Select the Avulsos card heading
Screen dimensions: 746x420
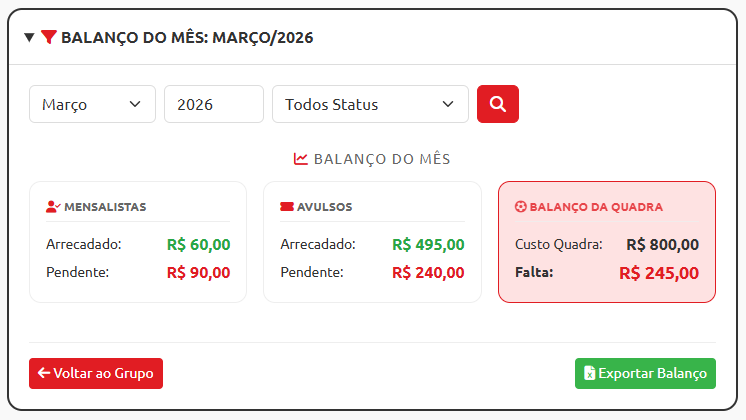click(x=324, y=207)
